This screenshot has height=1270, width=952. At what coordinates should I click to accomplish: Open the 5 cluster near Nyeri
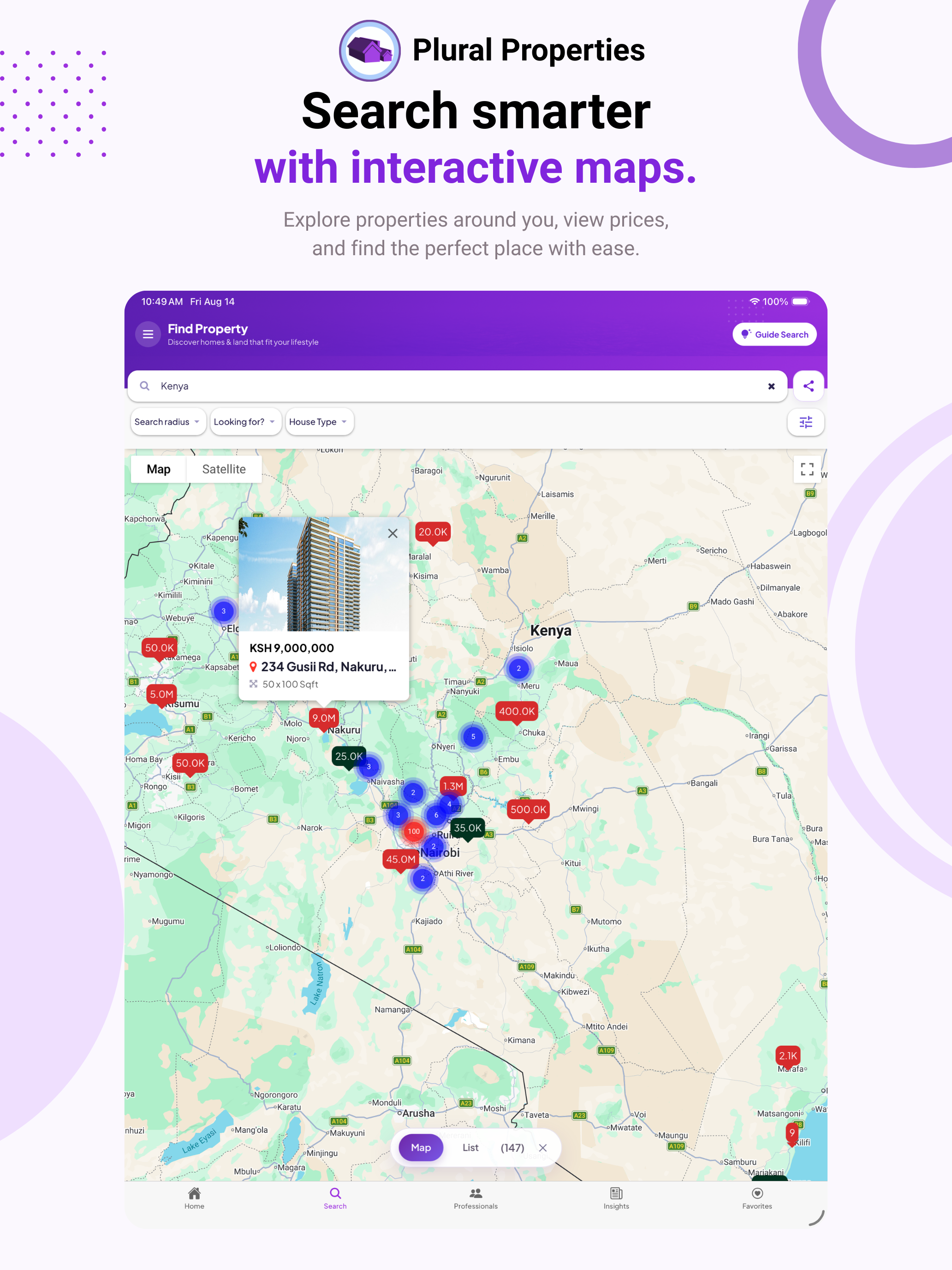(473, 737)
